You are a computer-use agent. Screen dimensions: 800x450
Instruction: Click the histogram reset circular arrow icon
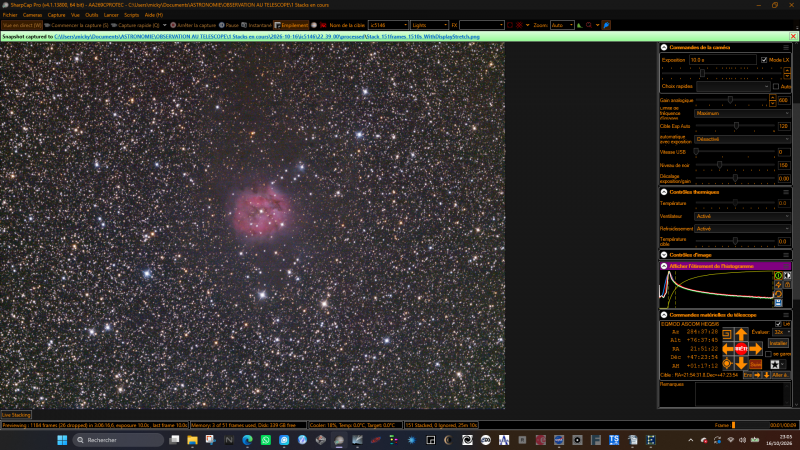(x=778, y=294)
